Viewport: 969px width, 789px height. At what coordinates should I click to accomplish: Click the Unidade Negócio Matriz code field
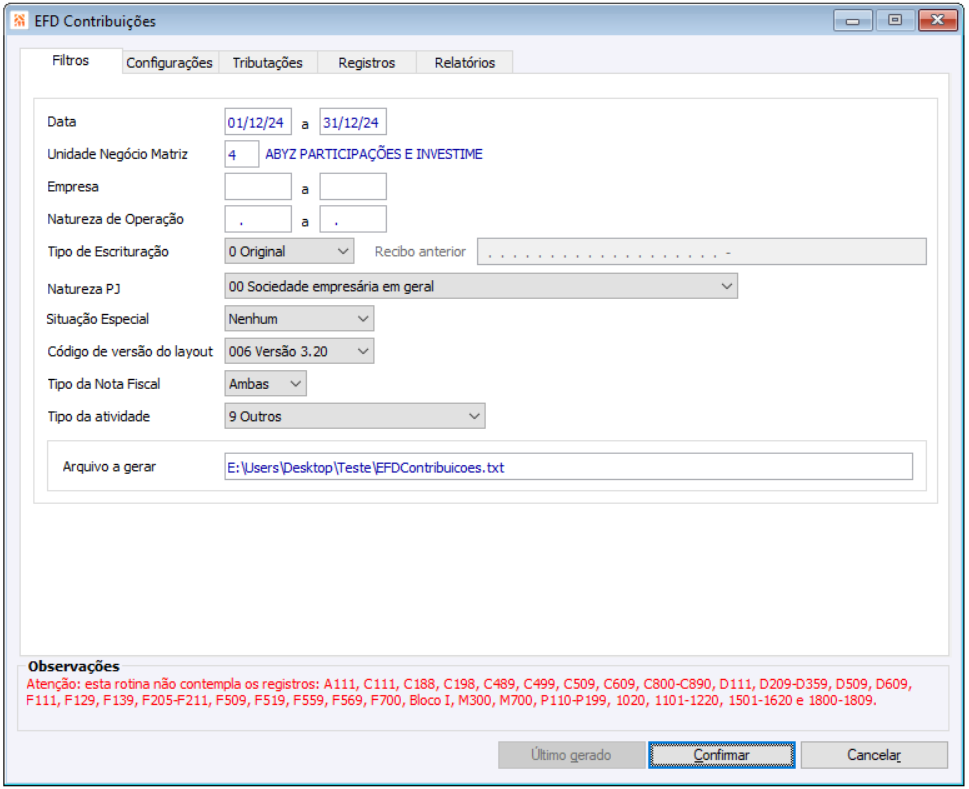[242, 154]
